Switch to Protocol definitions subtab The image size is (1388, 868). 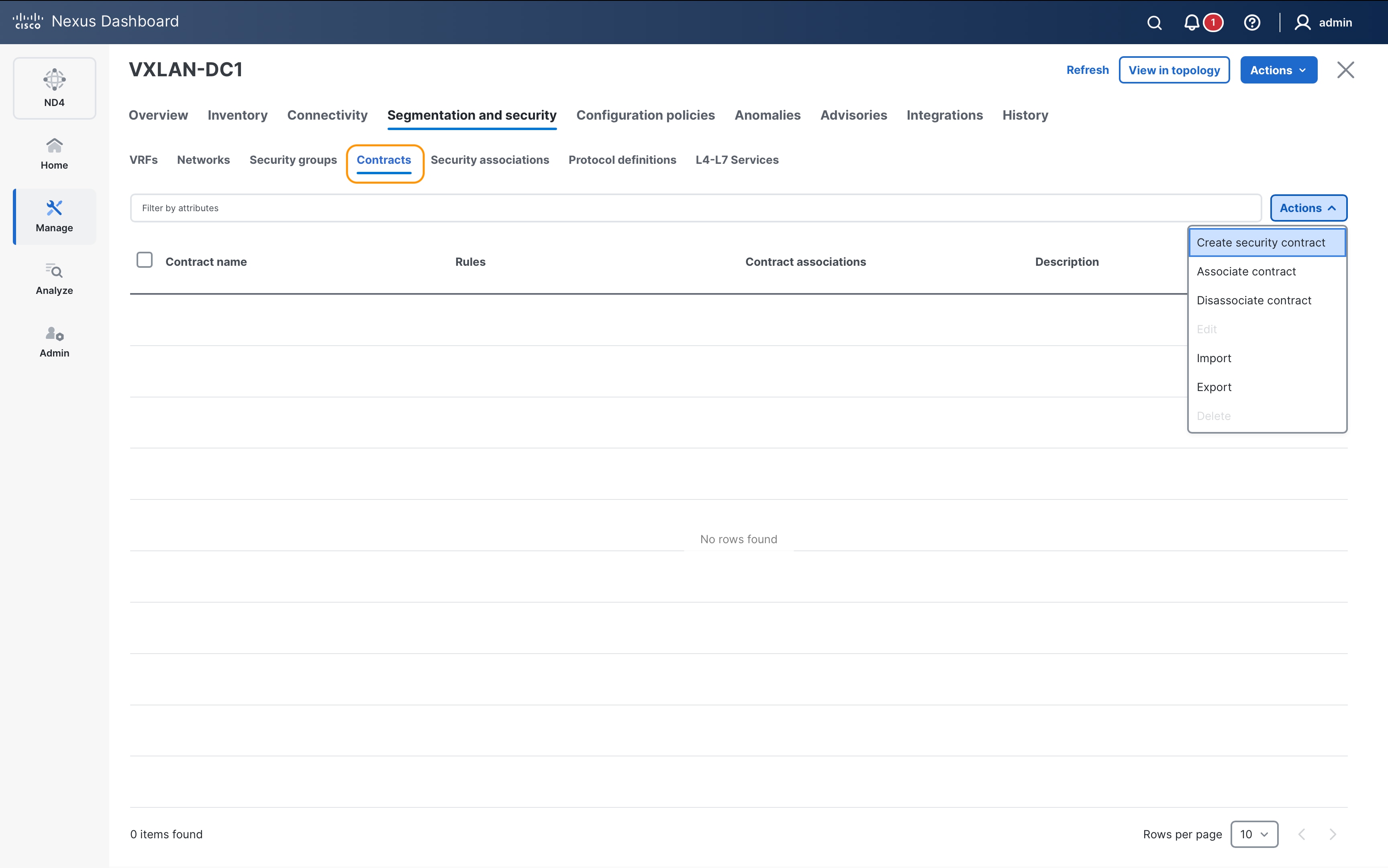(622, 160)
